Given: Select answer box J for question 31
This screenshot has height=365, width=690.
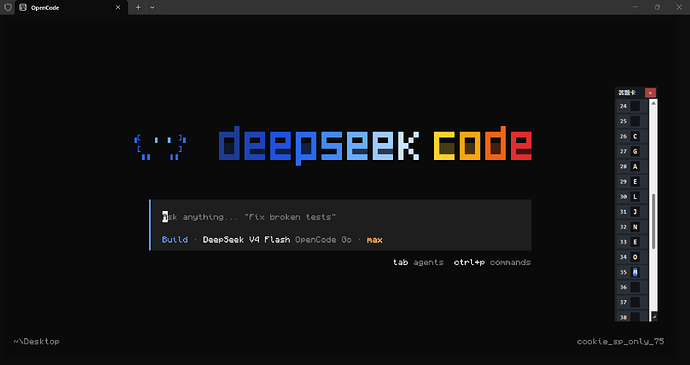Looking at the screenshot, I should [x=635, y=212].
